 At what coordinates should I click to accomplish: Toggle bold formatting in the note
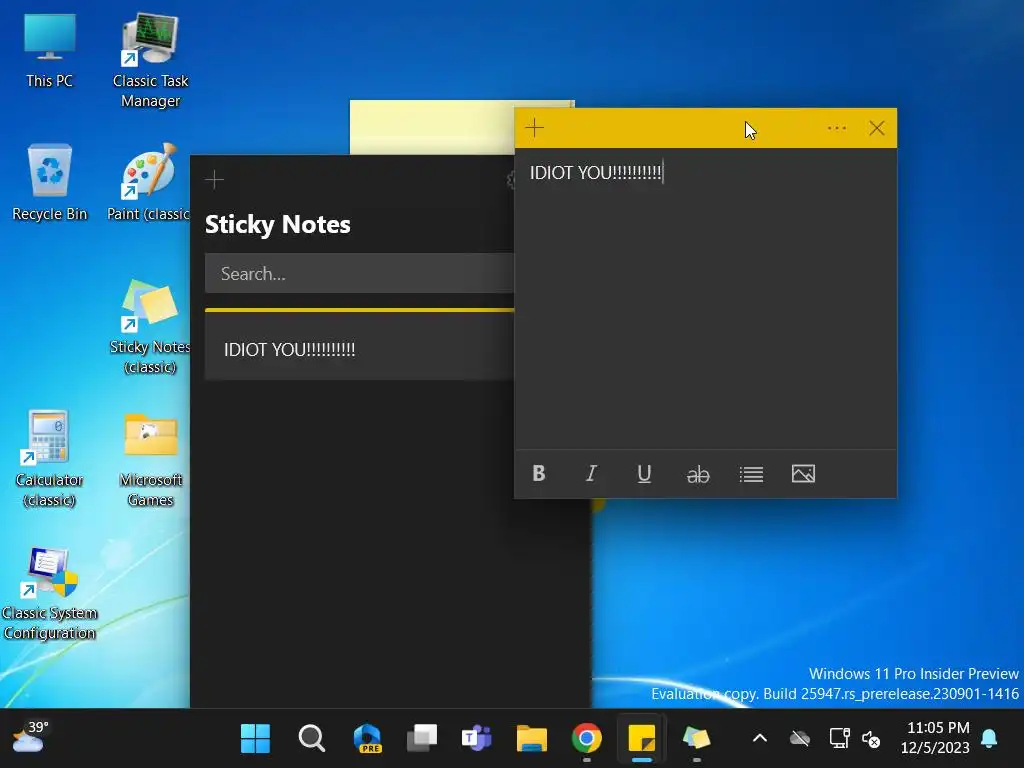(539, 473)
